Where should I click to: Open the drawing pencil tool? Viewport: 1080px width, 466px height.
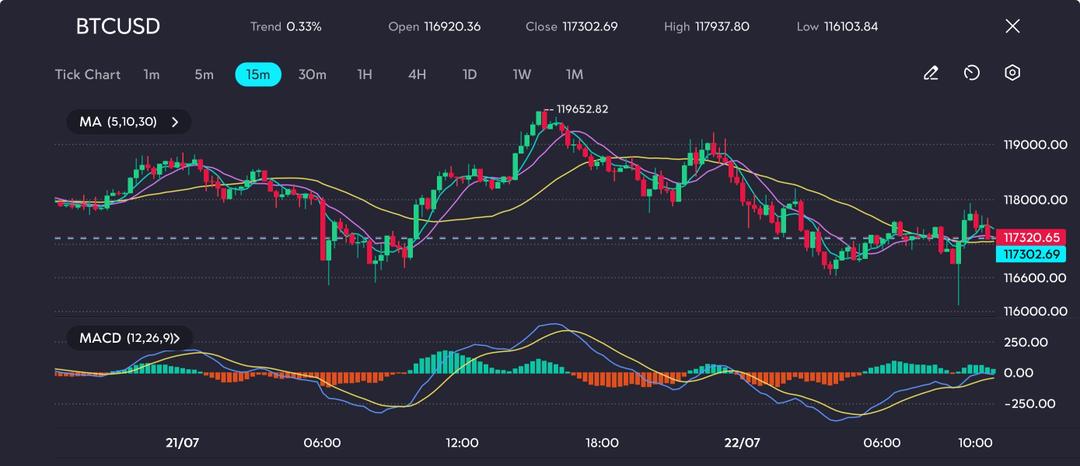pyautogui.click(x=931, y=73)
